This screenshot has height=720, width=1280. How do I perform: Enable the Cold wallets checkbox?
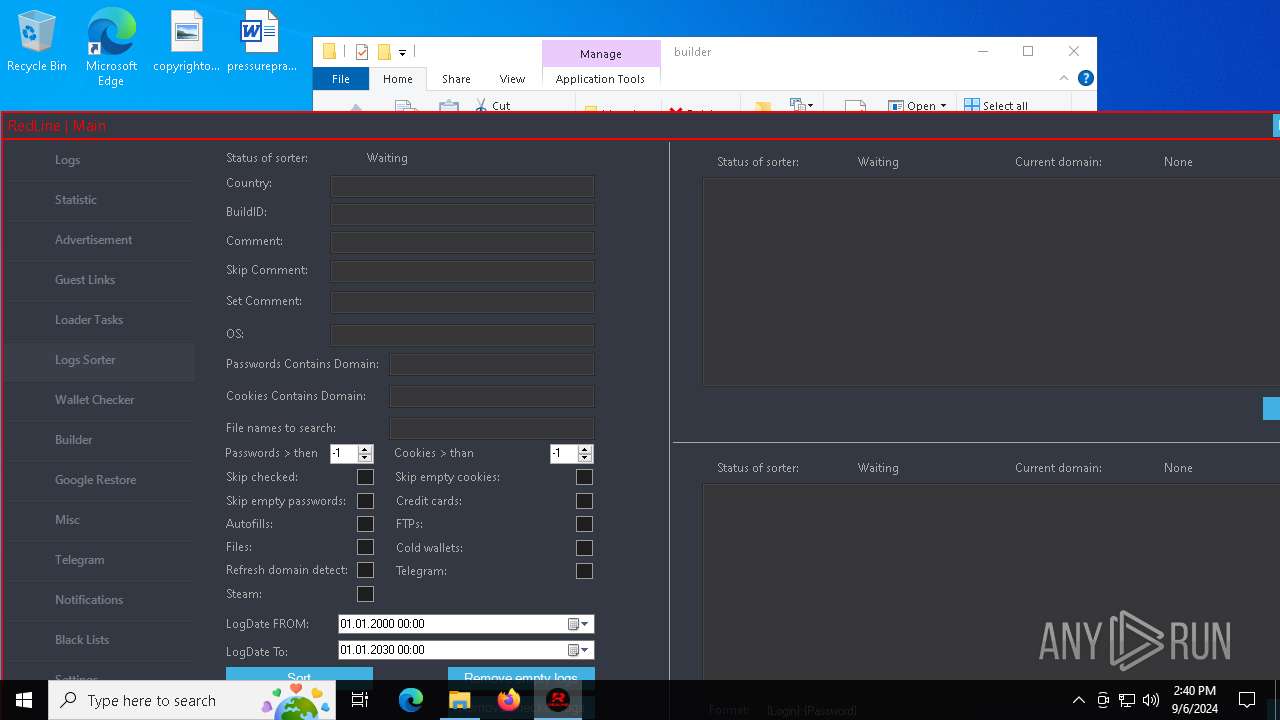coord(584,548)
